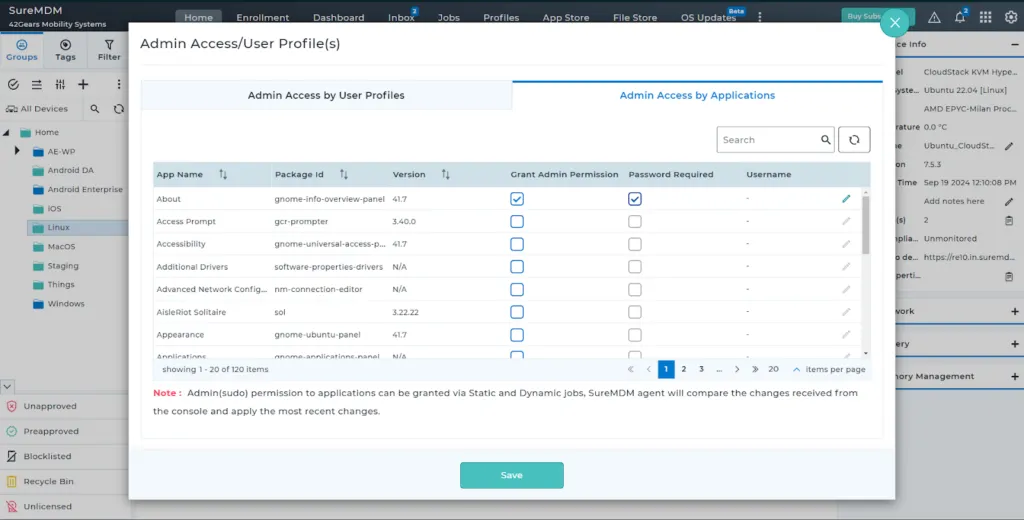Click the sidebar sliders adjust icon
The height and width of the screenshot is (520, 1024).
click(60, 84)
